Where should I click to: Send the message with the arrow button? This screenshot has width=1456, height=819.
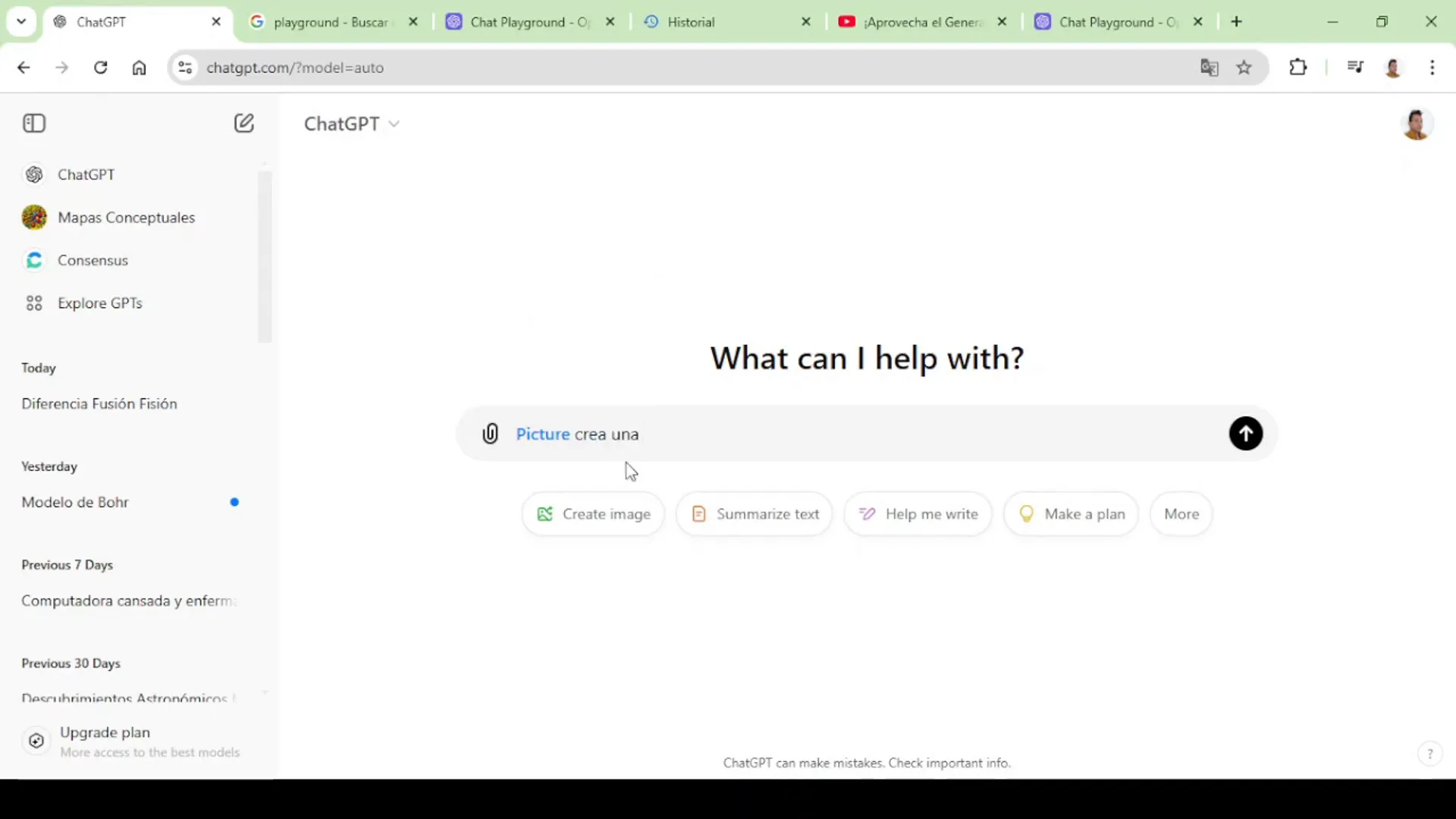[1245, 434]
